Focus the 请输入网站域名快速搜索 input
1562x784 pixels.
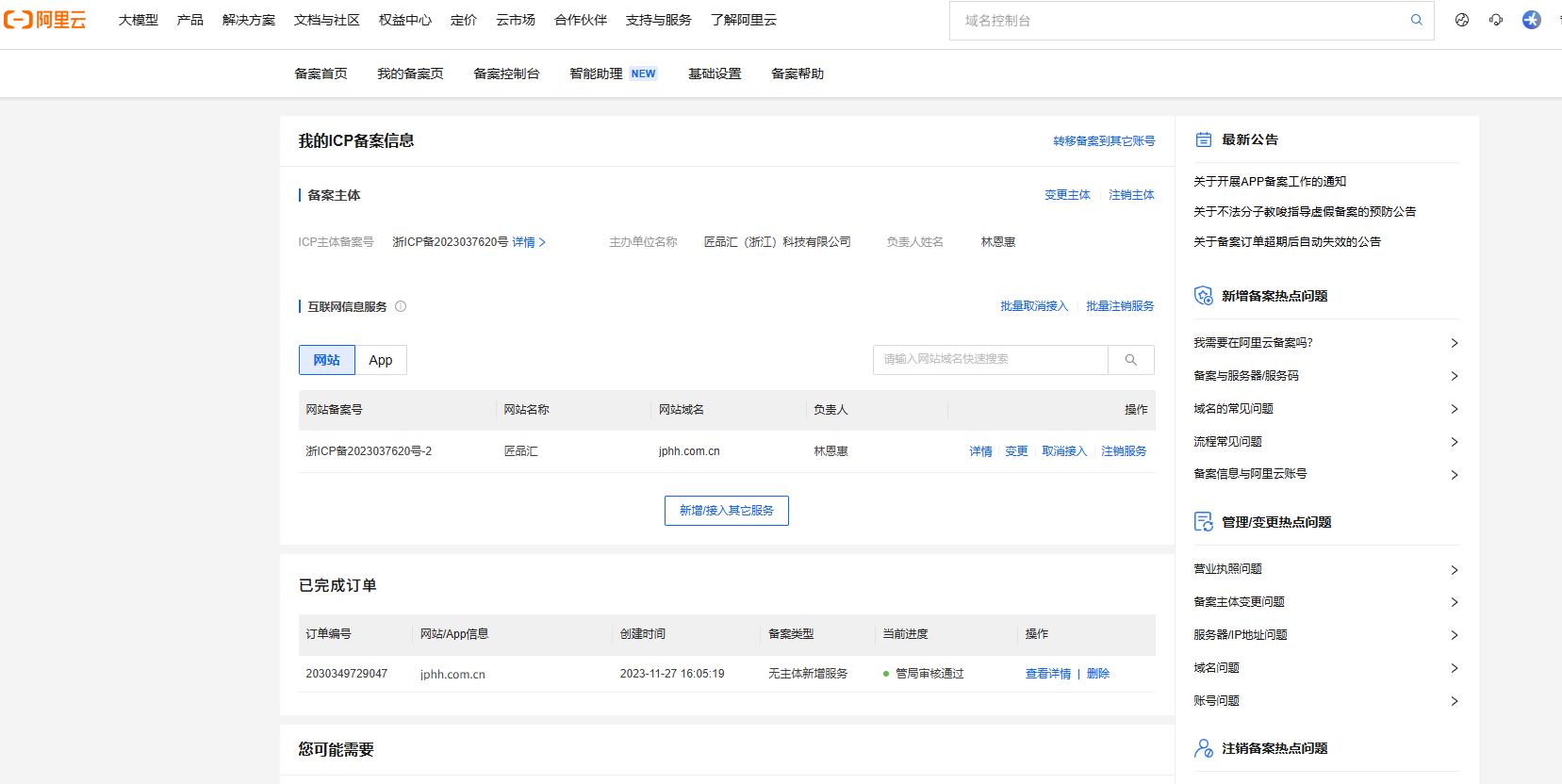tap(991, 360)
